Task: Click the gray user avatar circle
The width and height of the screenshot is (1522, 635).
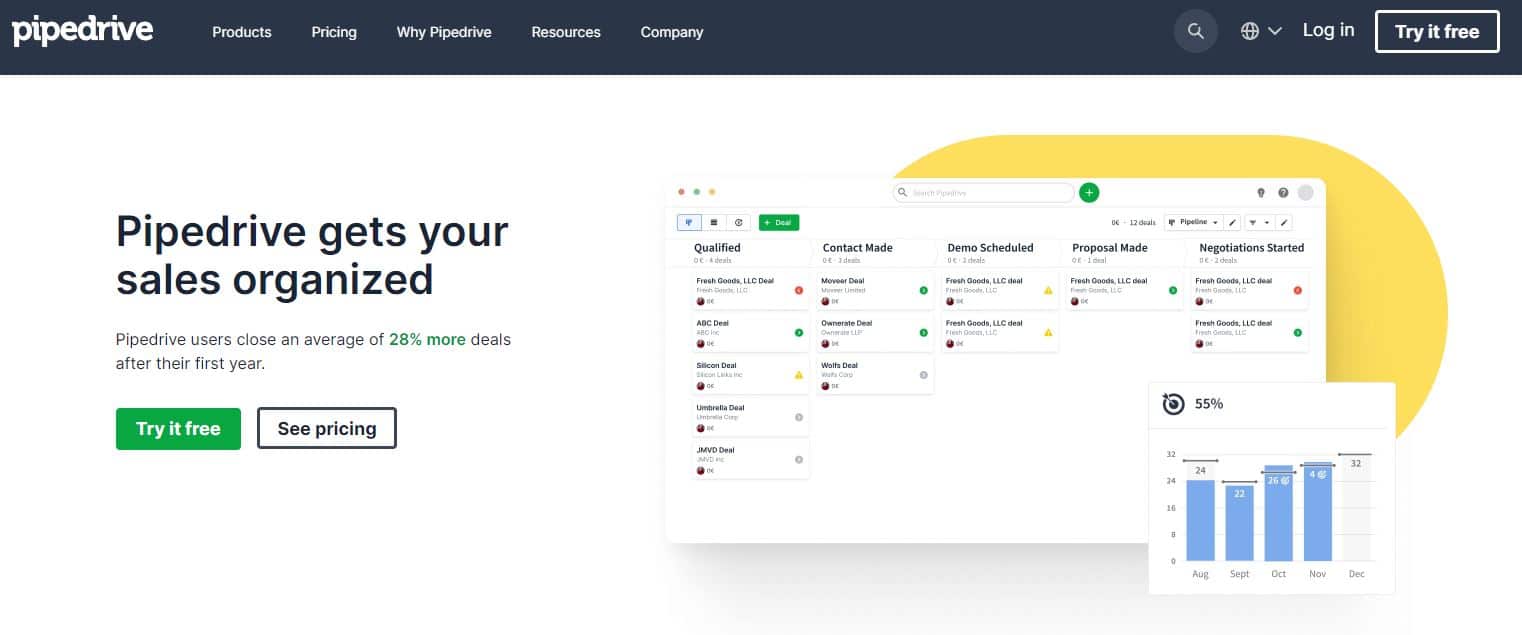Action: coord(1305,193)
